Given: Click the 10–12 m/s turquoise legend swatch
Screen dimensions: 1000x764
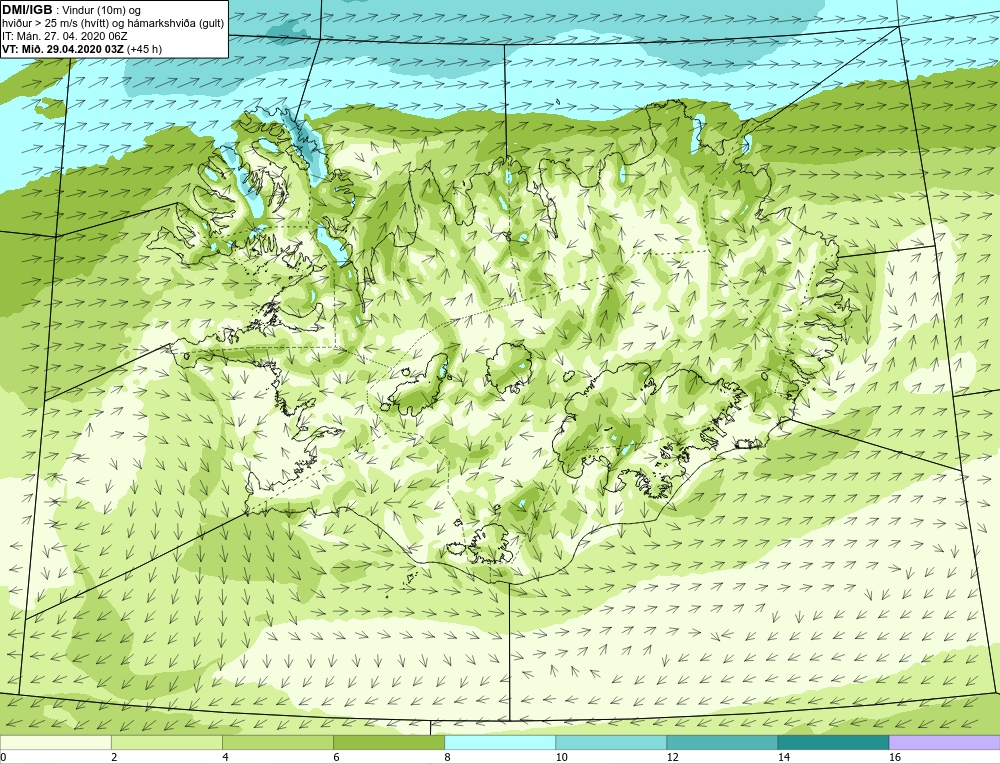Looking at the screenshot, I should click(610, 742).
